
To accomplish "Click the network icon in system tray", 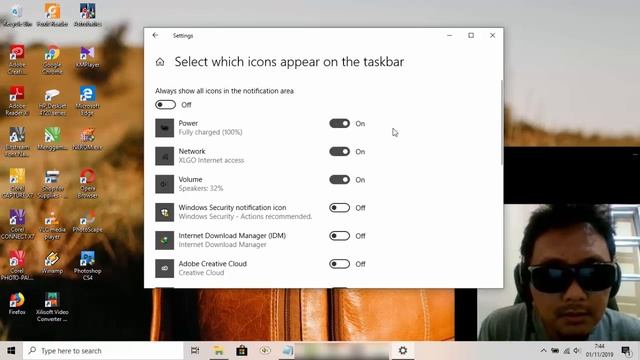I will (x=567, y=351).
